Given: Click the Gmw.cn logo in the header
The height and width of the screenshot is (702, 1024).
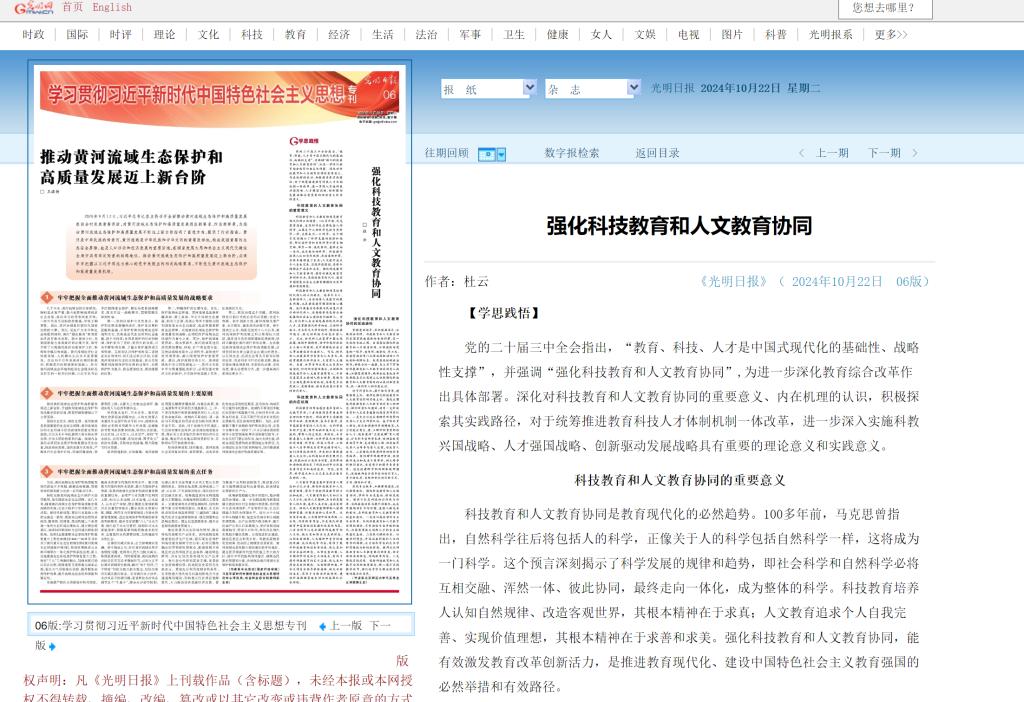Looking at the screenshot, I should click(34, 7).
